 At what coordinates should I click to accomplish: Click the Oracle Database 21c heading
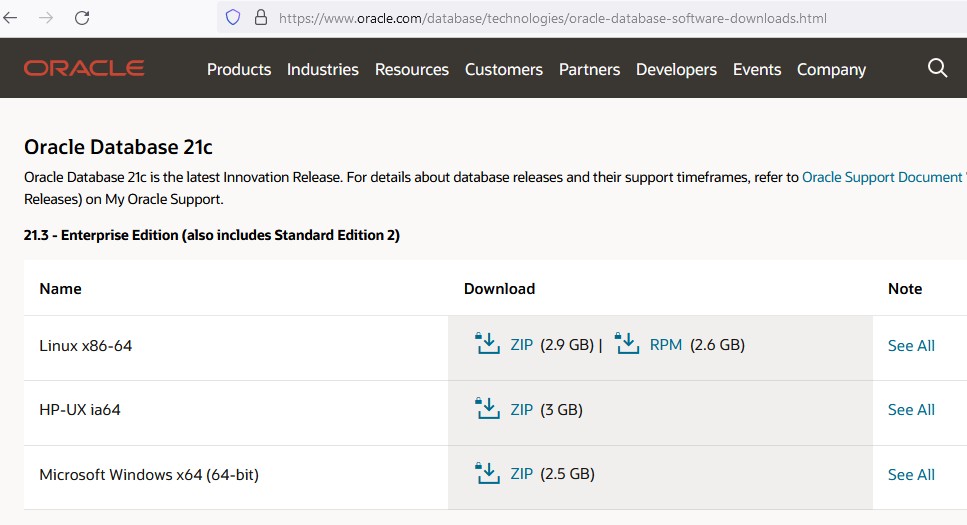coord(118,147)
